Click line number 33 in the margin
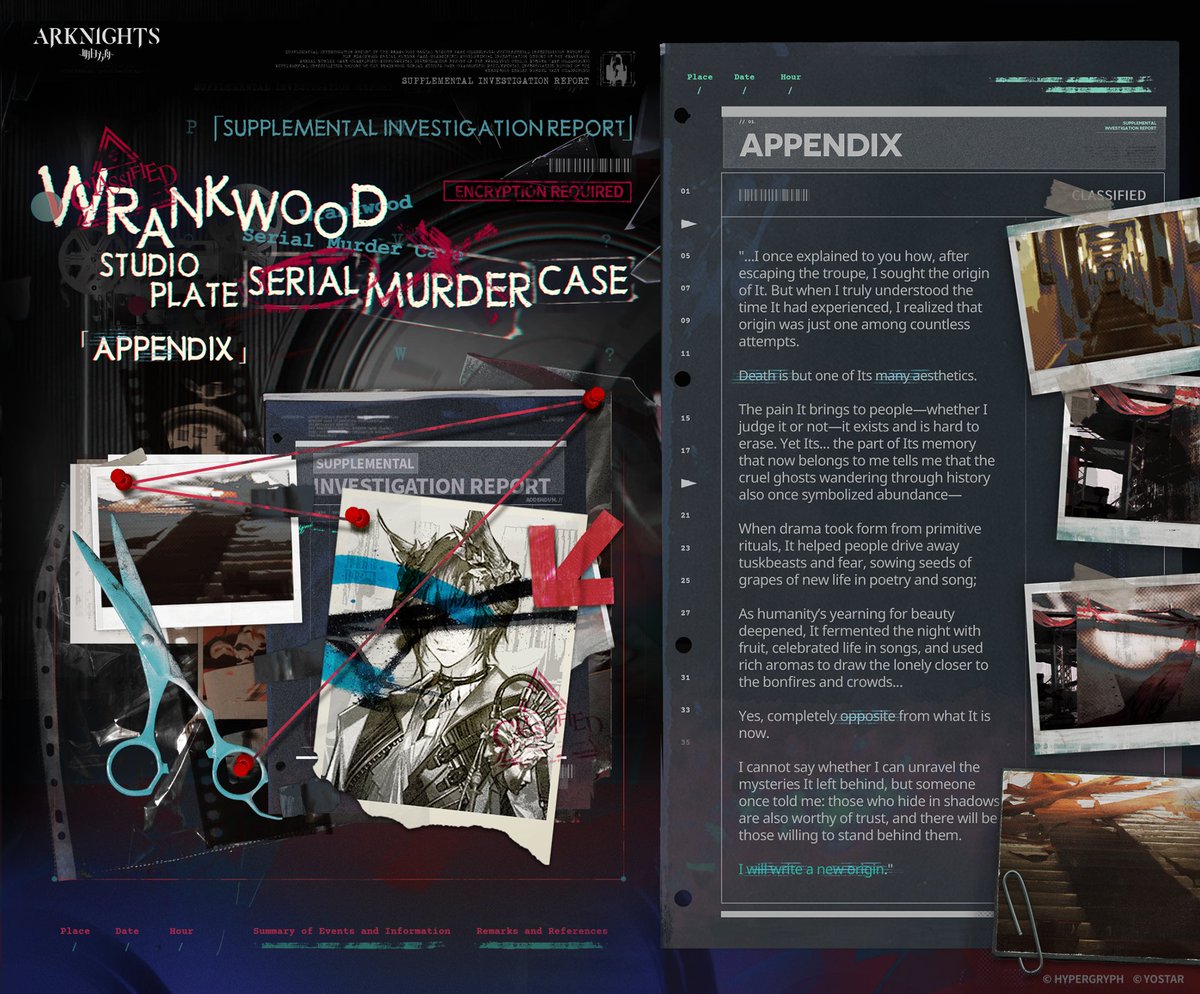 (685, 709)
